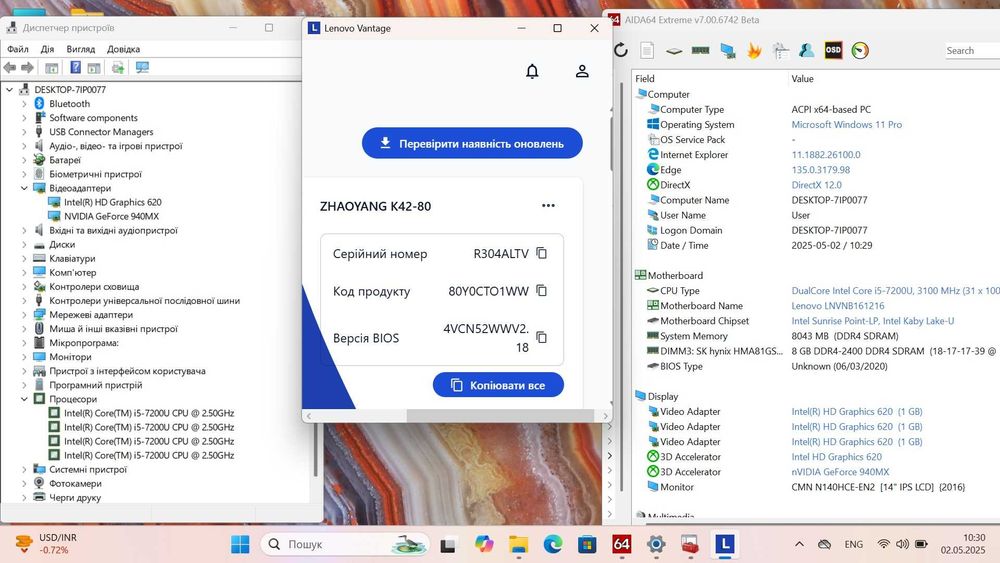The image size is (1000, 563).
Task: Click the AIDA64 refresh icon
Action: (x=621, y=50)
